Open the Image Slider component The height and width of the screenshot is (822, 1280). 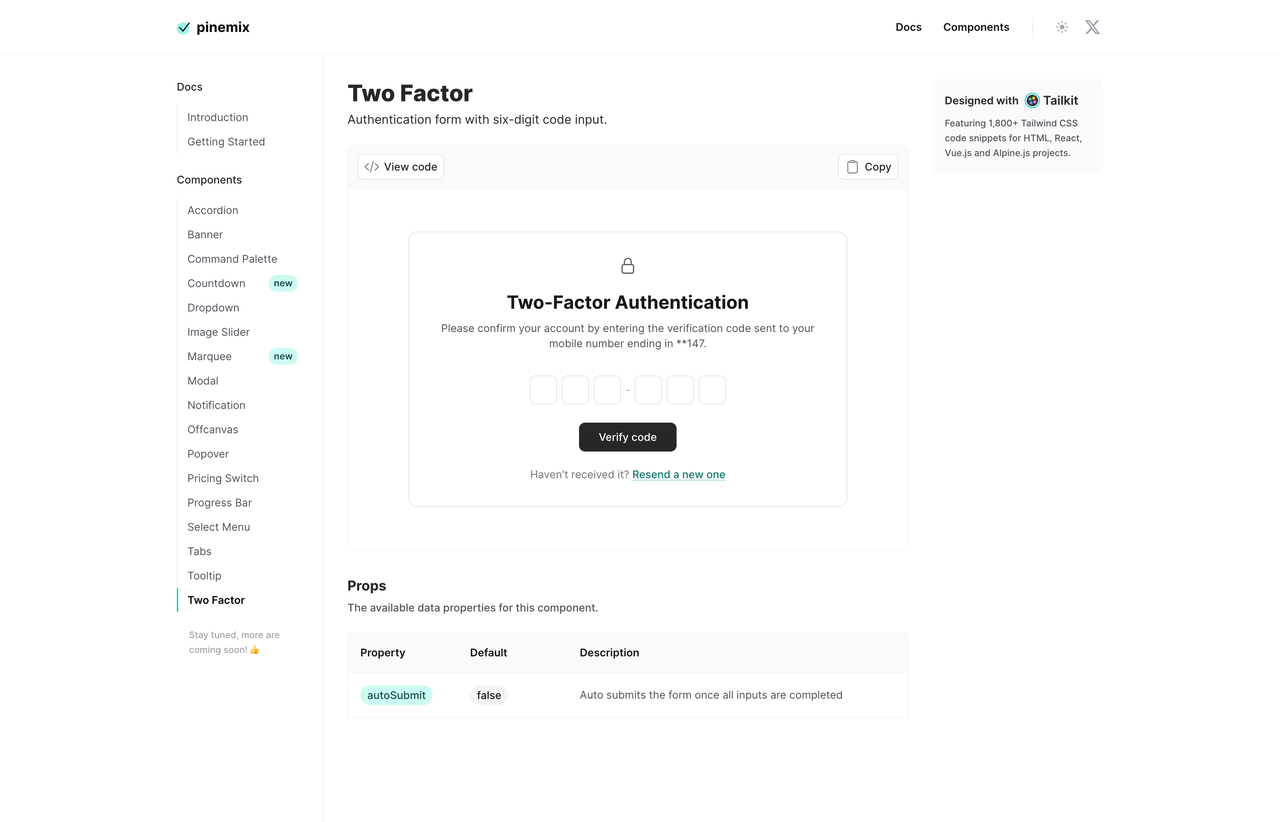pos(218,332)
